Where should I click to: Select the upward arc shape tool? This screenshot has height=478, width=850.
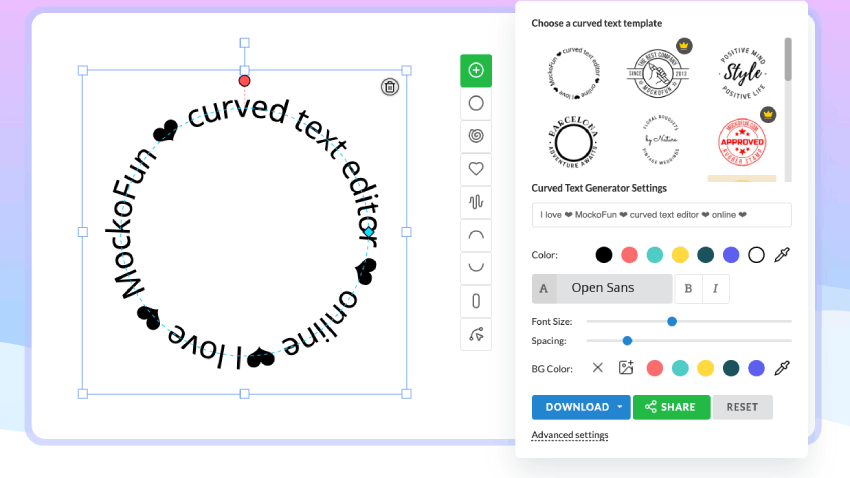coord(476,235)
